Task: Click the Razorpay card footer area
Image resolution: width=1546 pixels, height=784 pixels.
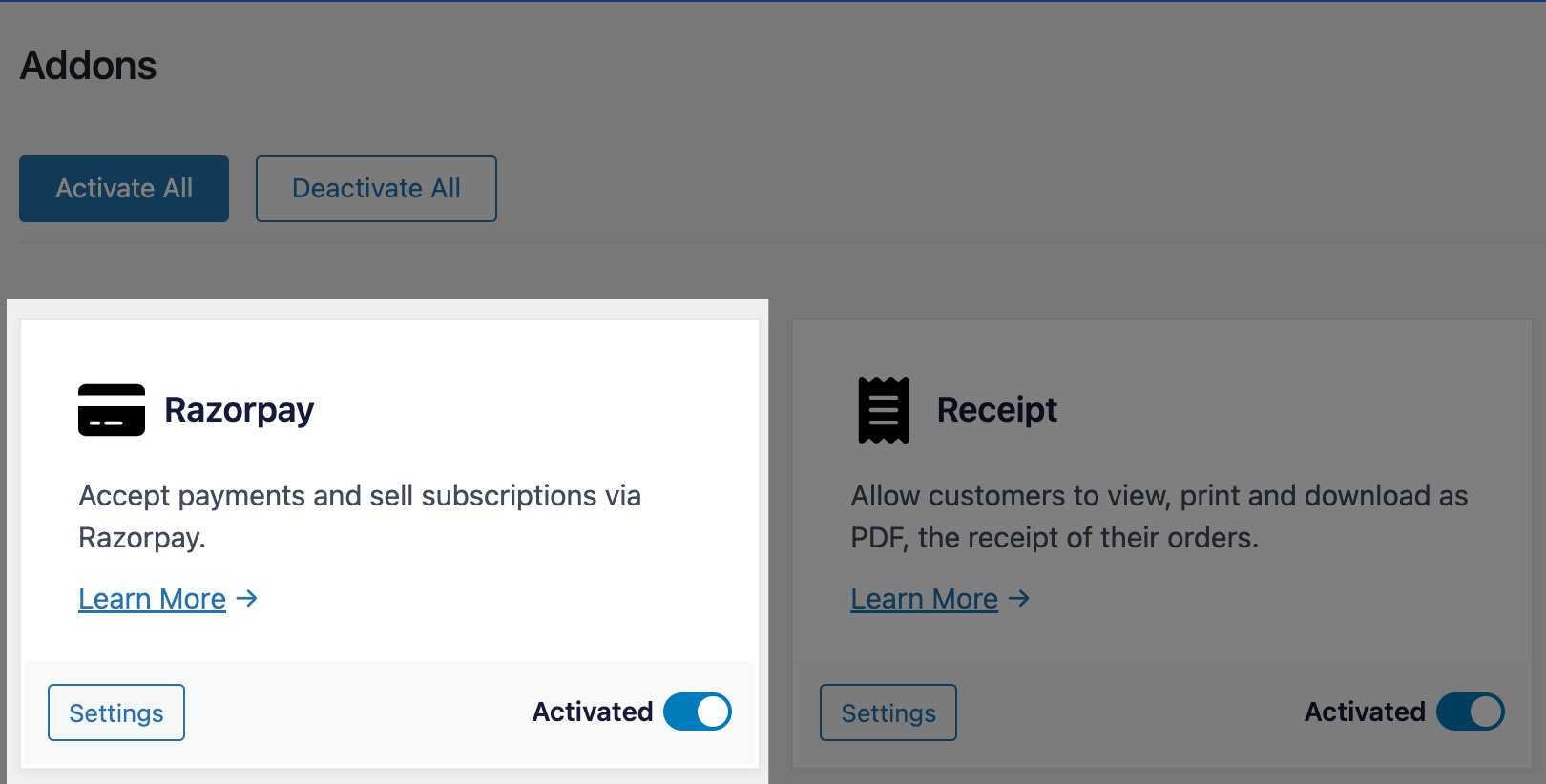Action: (x=389, y=713)
